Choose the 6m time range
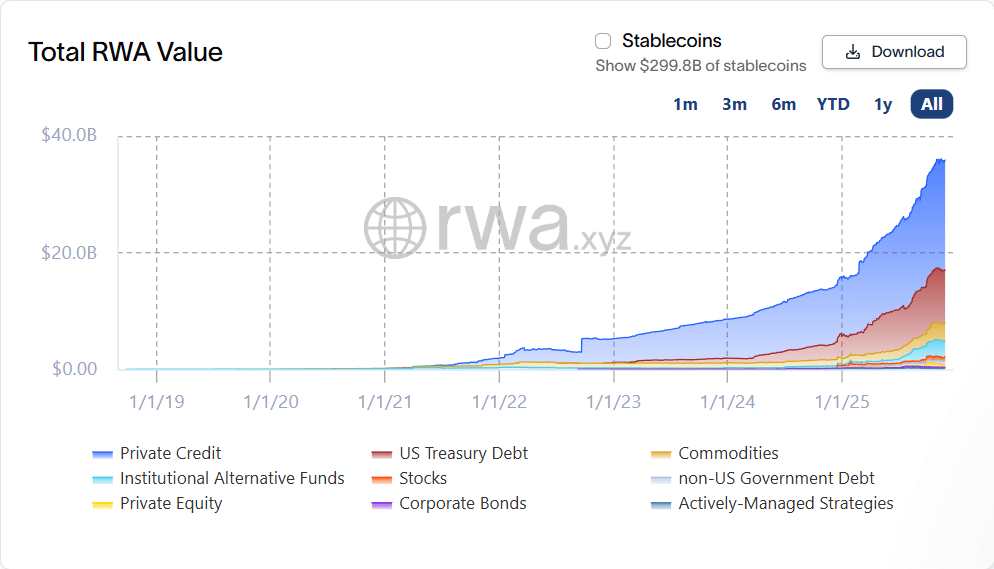Image resolution: width=994 pixels, height=569 pixels. point(783,104)
